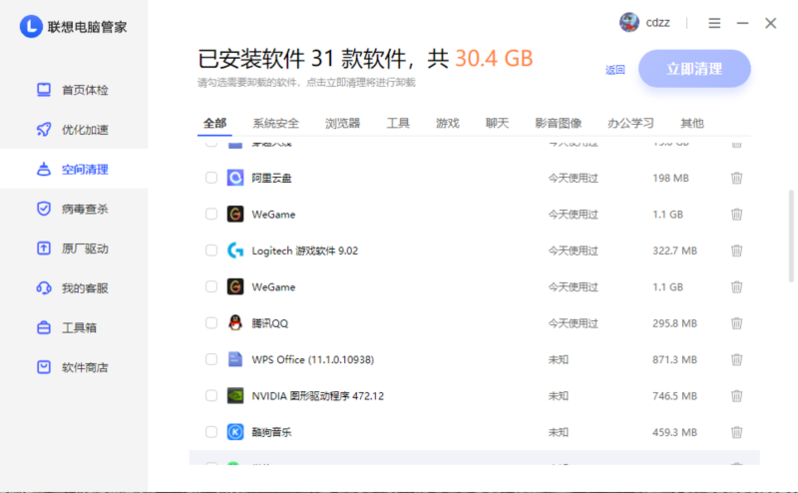Viewport: 798px width, 493px height.
Task: Open the hamburger menu icon in title bar
Action: [714, 23]
